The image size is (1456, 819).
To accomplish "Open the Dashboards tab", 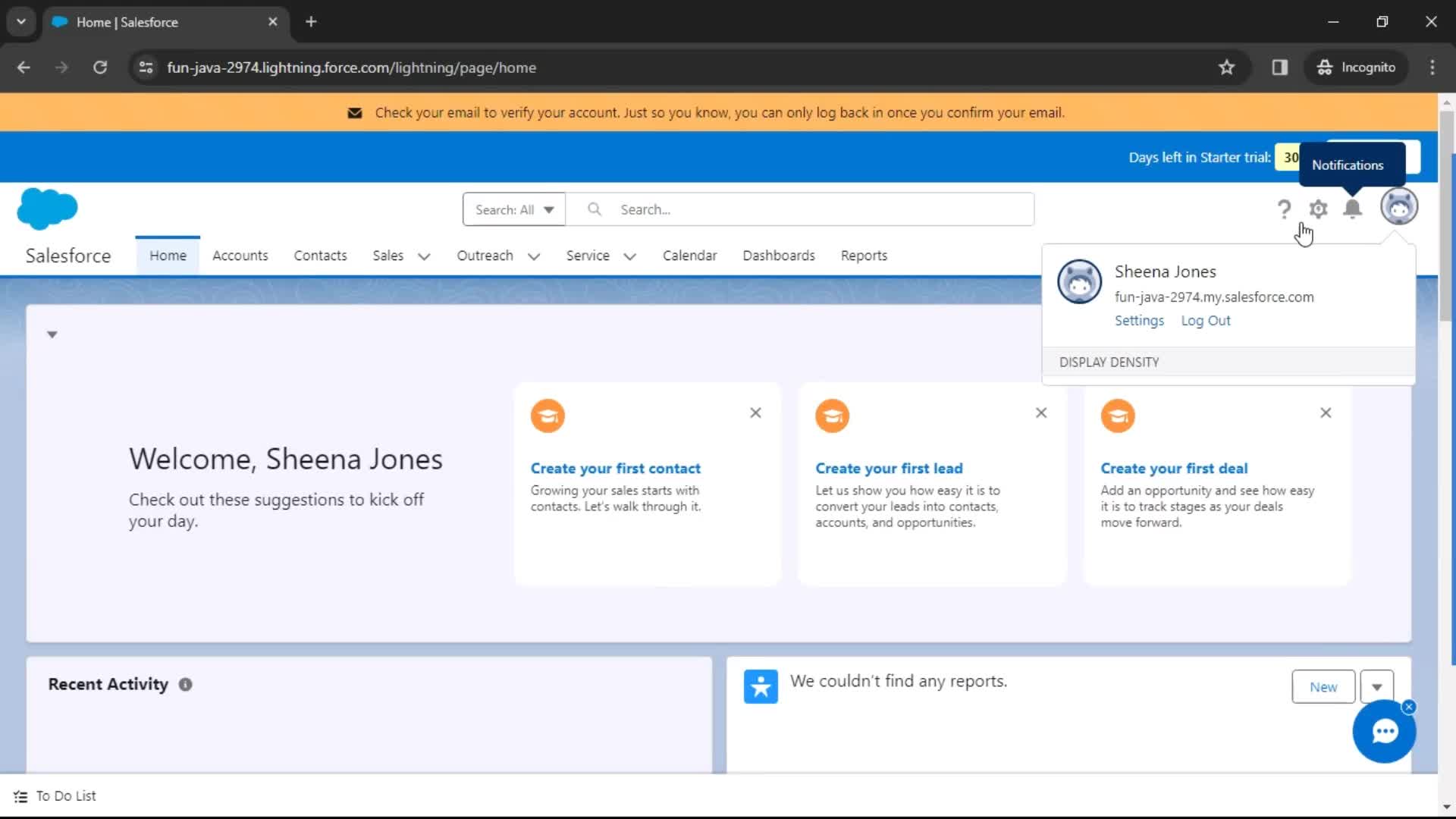I will click(779, 256).
